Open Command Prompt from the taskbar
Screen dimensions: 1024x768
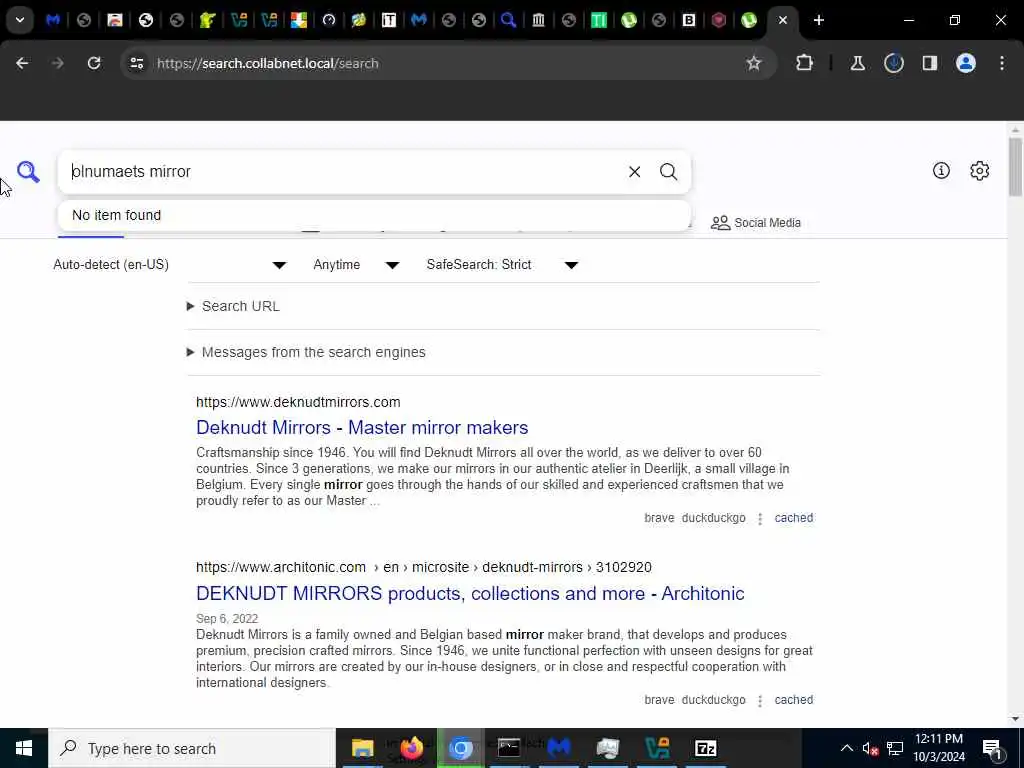coord(509,748)
